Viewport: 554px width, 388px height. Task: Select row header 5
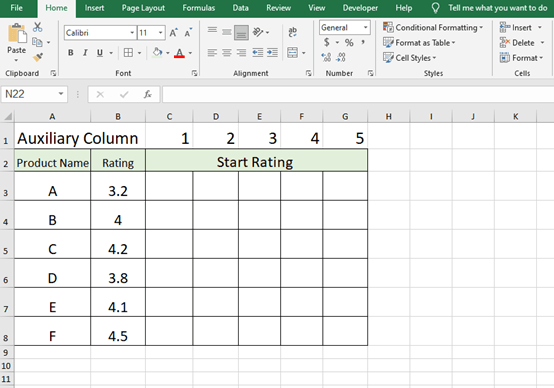click(7, 244)
